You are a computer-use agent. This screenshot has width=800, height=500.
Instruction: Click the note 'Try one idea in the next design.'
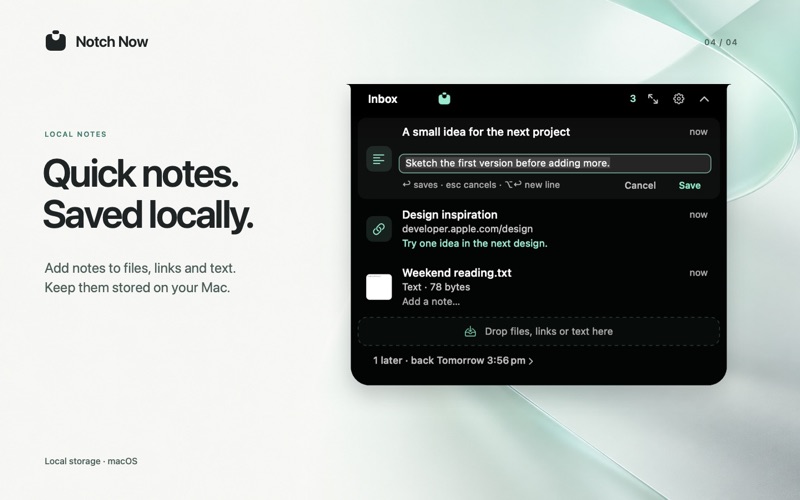[474, 243]
